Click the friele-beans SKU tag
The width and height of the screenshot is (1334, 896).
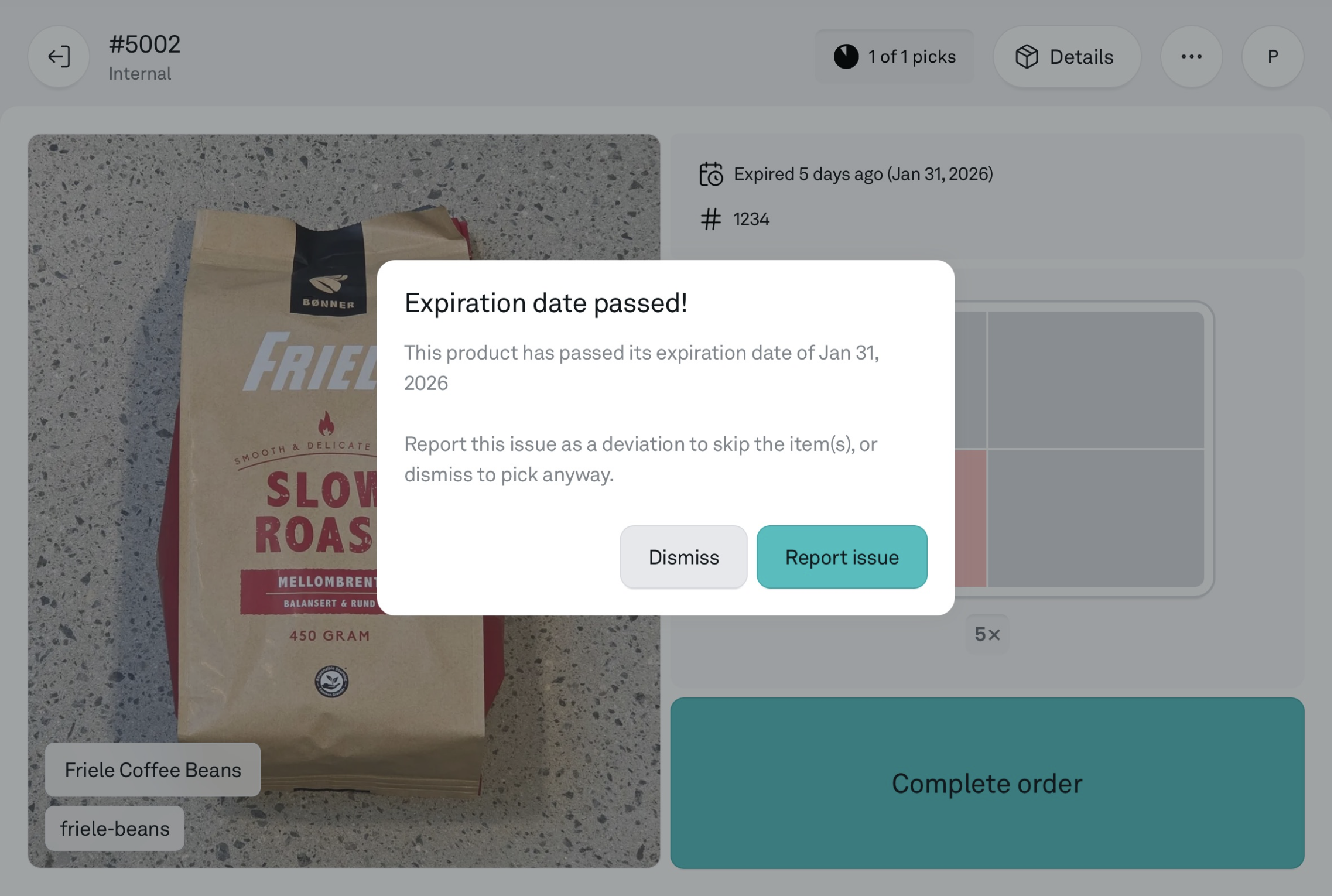tap(115, 829)
